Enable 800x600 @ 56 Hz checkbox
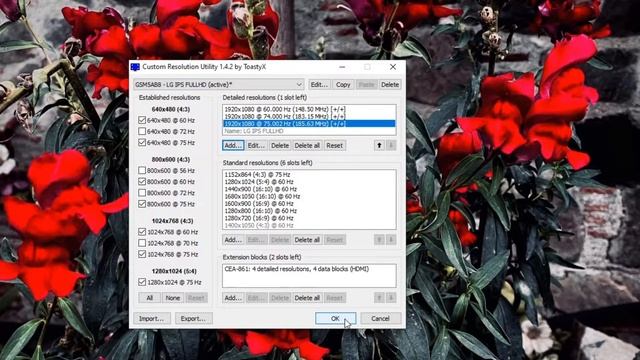The image size is (640, 360). coord(142,170)
